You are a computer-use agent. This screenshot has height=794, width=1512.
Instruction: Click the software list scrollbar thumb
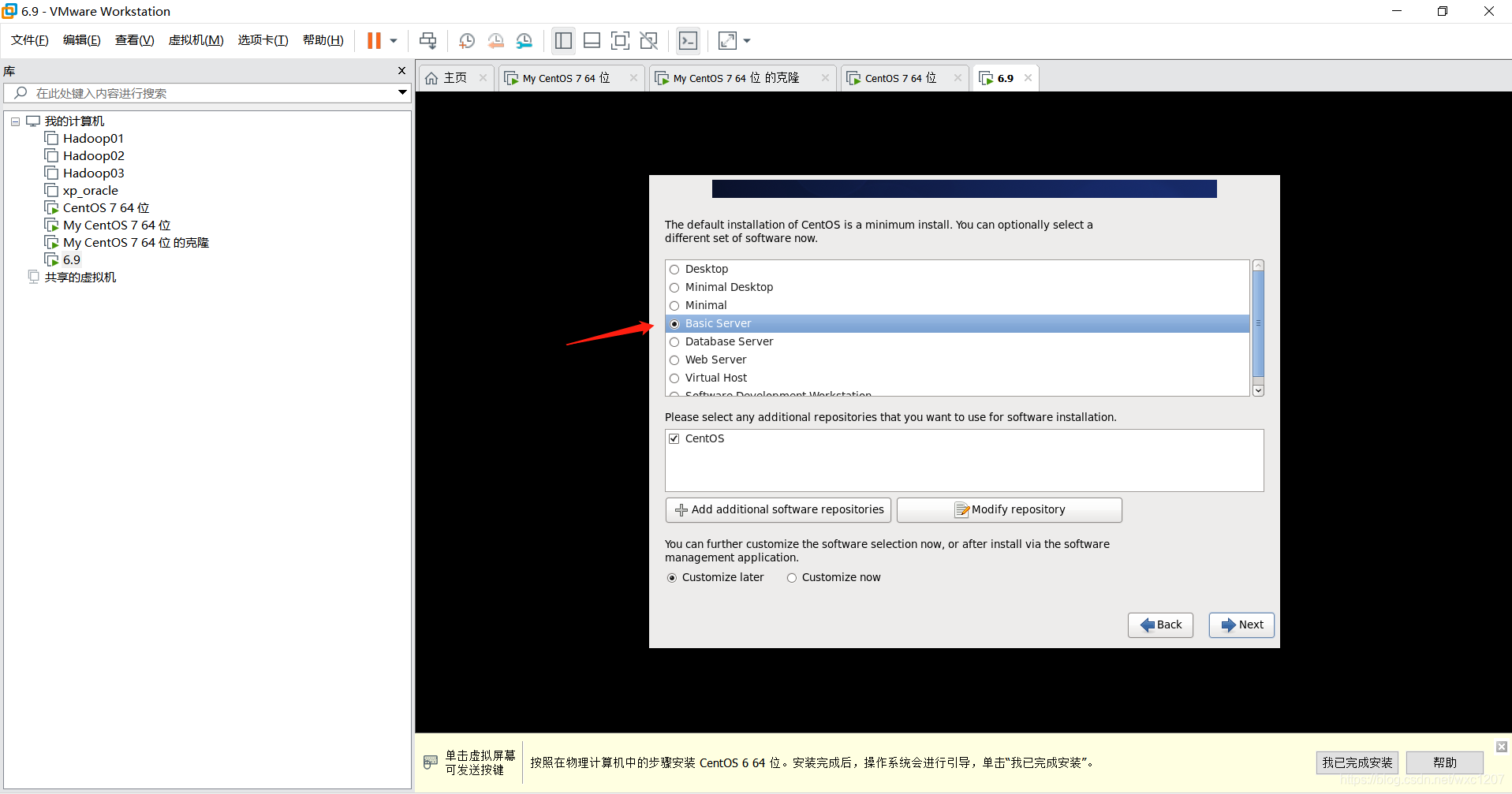pos(1259,323)
